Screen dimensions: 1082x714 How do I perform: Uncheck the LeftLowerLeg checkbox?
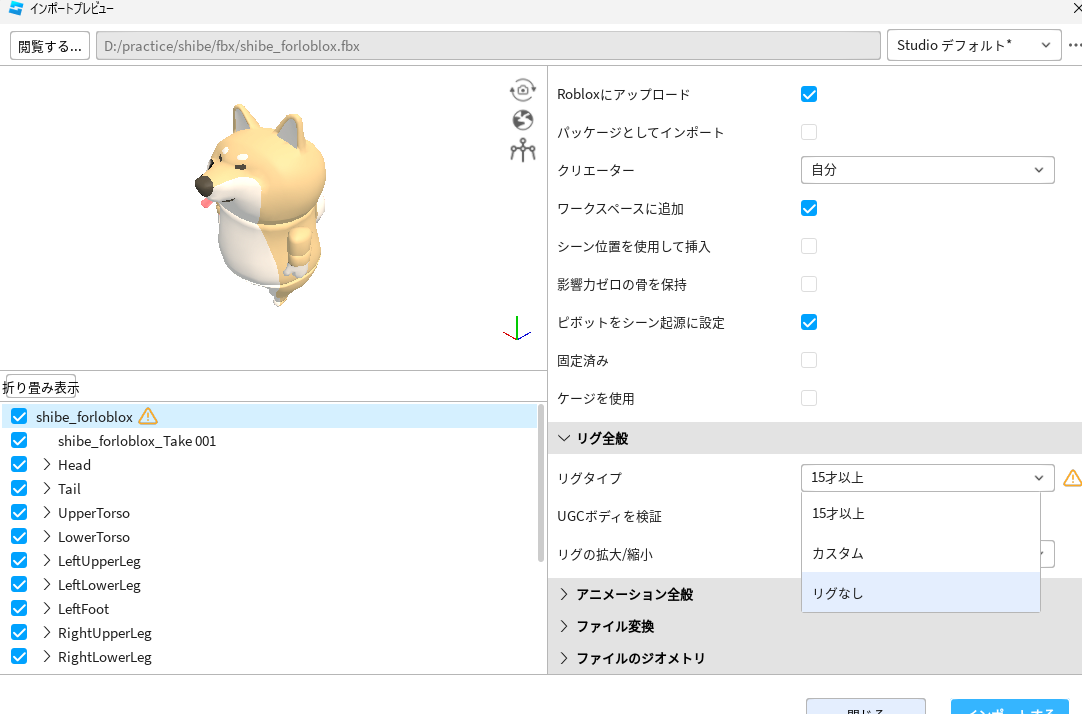click(x=19, y=584)
